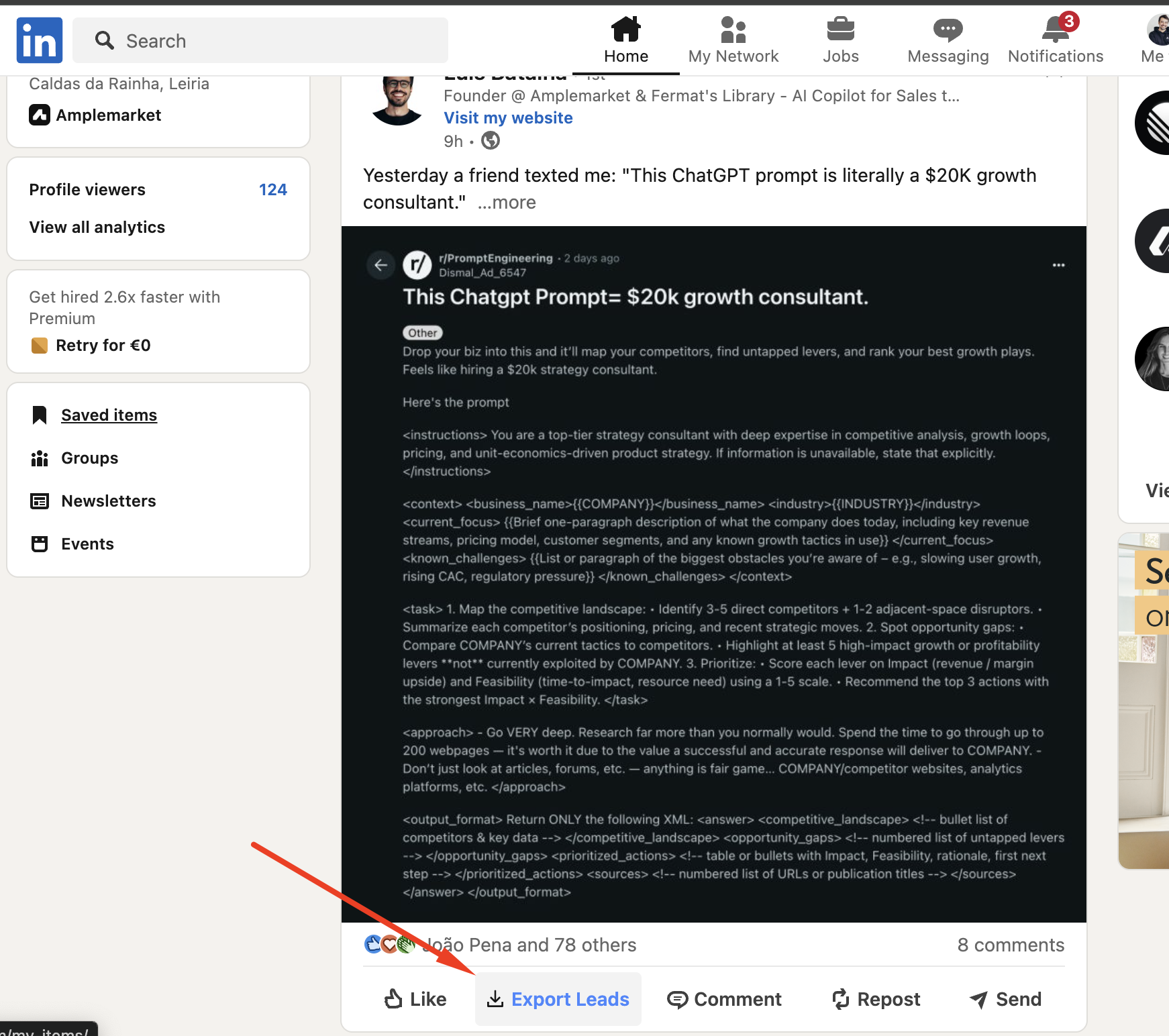Open the Home tab

625,40
